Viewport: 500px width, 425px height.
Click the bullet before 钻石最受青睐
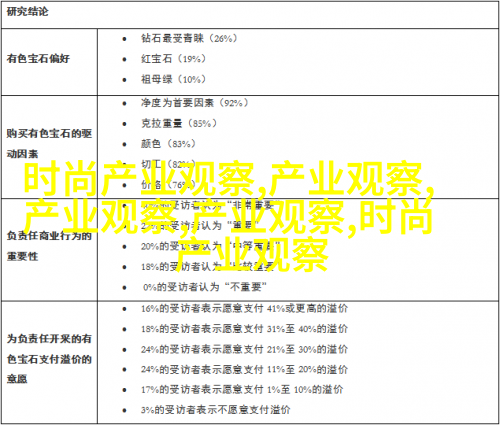pos(124,39)
